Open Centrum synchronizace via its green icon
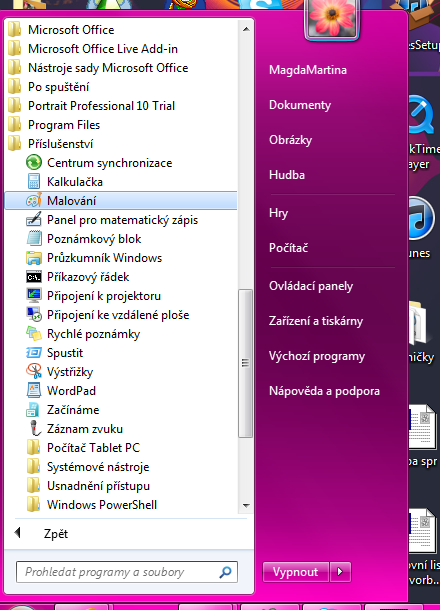The width and height of the screenshot is (440, 610). (34, 162)
